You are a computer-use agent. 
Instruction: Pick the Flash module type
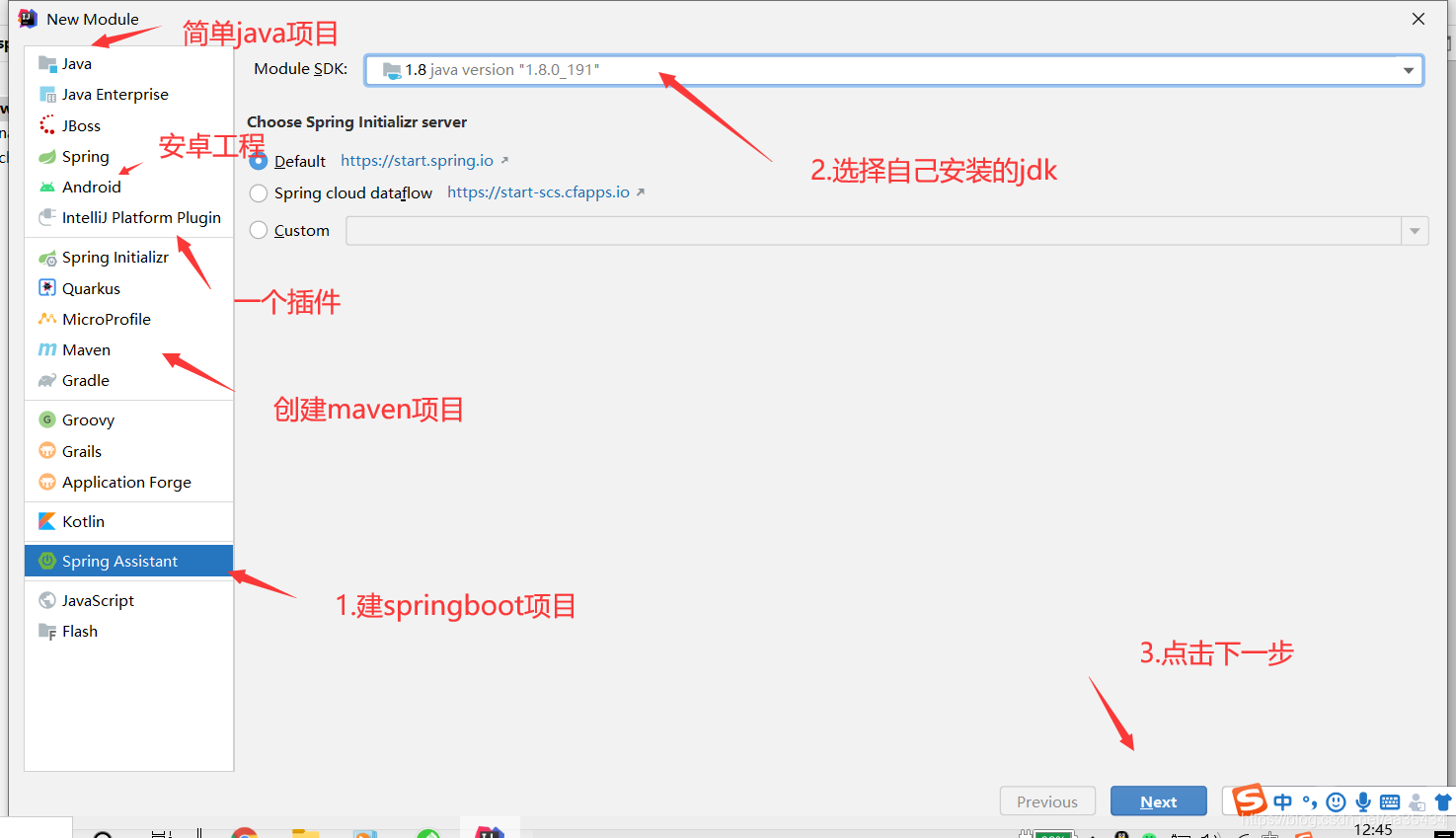click(128, 631)
